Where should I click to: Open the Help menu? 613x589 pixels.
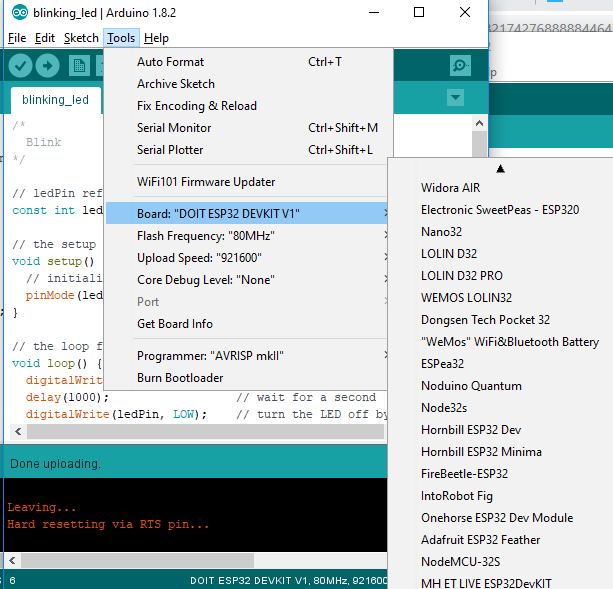[156, 38]
